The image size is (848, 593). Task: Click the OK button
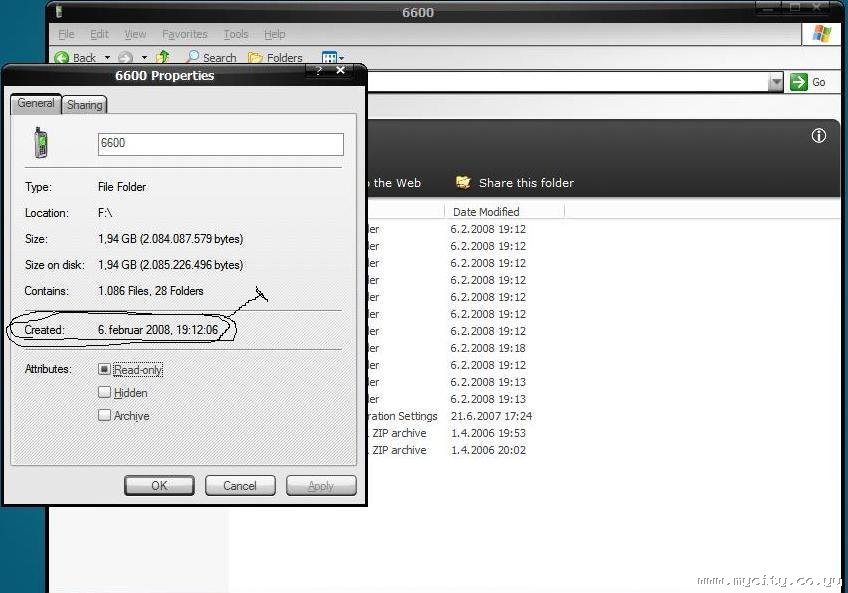pyautogui.click(x=159, y=485)
